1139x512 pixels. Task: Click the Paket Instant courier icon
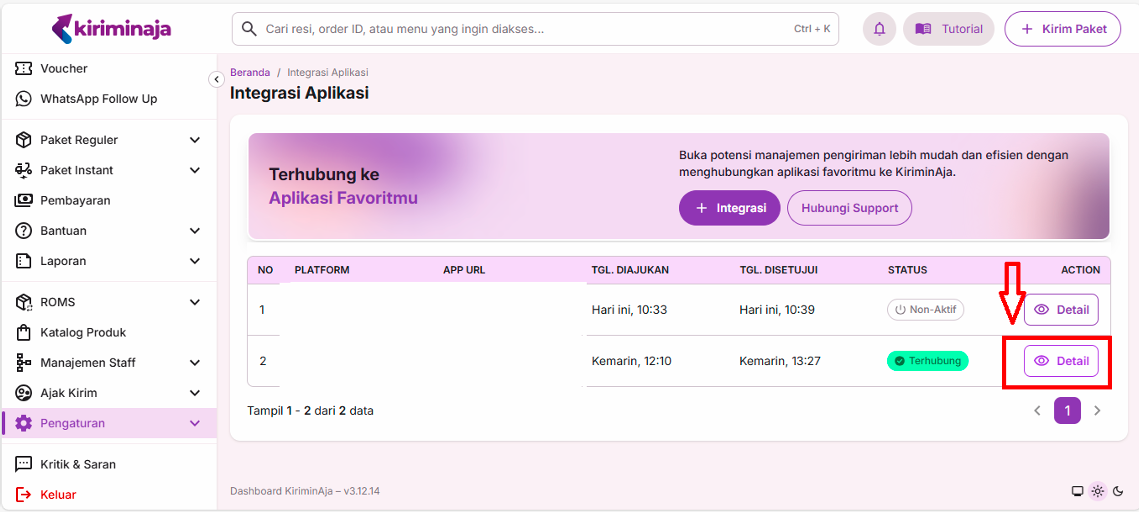click(x=23, y=170)
